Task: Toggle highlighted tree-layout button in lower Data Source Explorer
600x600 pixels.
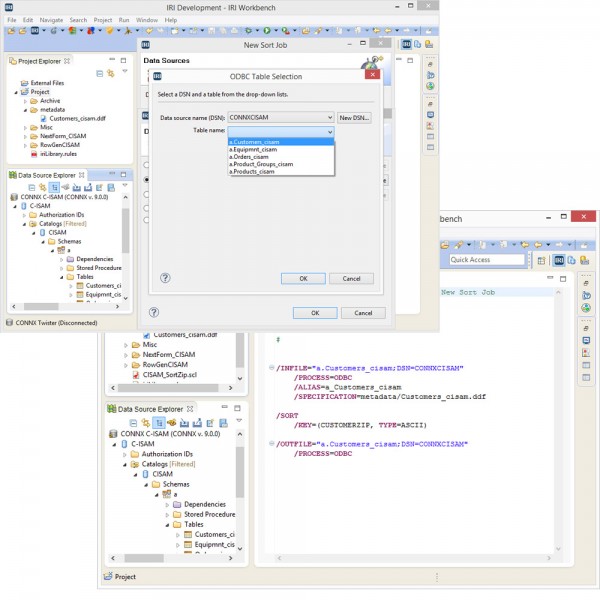Action: pos(159,423)
